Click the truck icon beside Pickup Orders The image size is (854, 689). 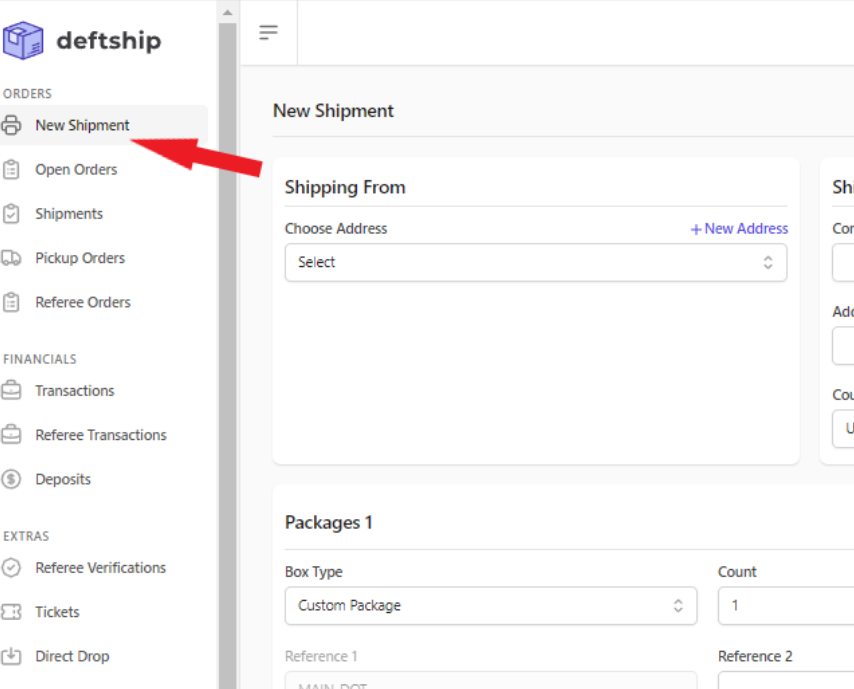click(x=11, y=258)
